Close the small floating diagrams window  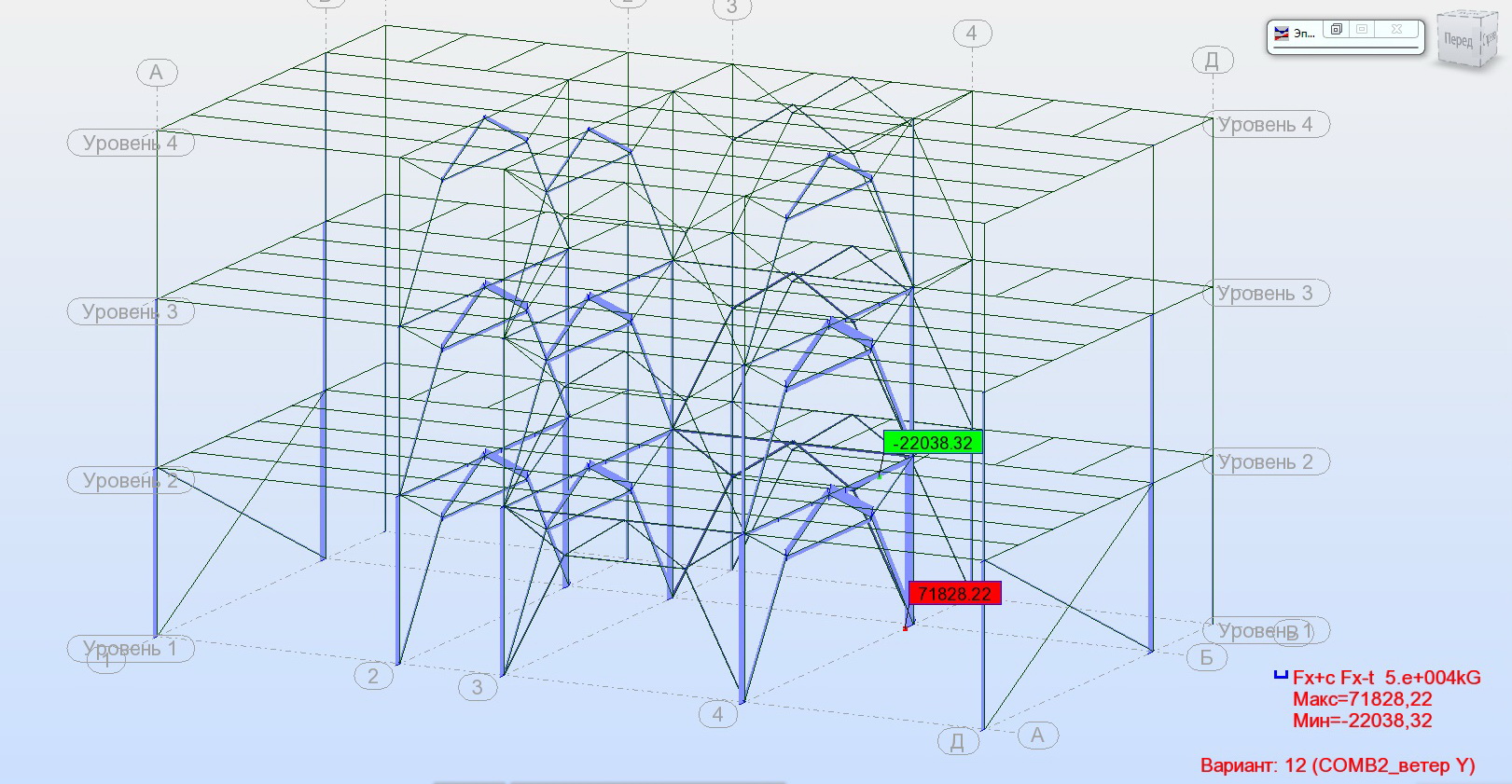(1396, 30)
